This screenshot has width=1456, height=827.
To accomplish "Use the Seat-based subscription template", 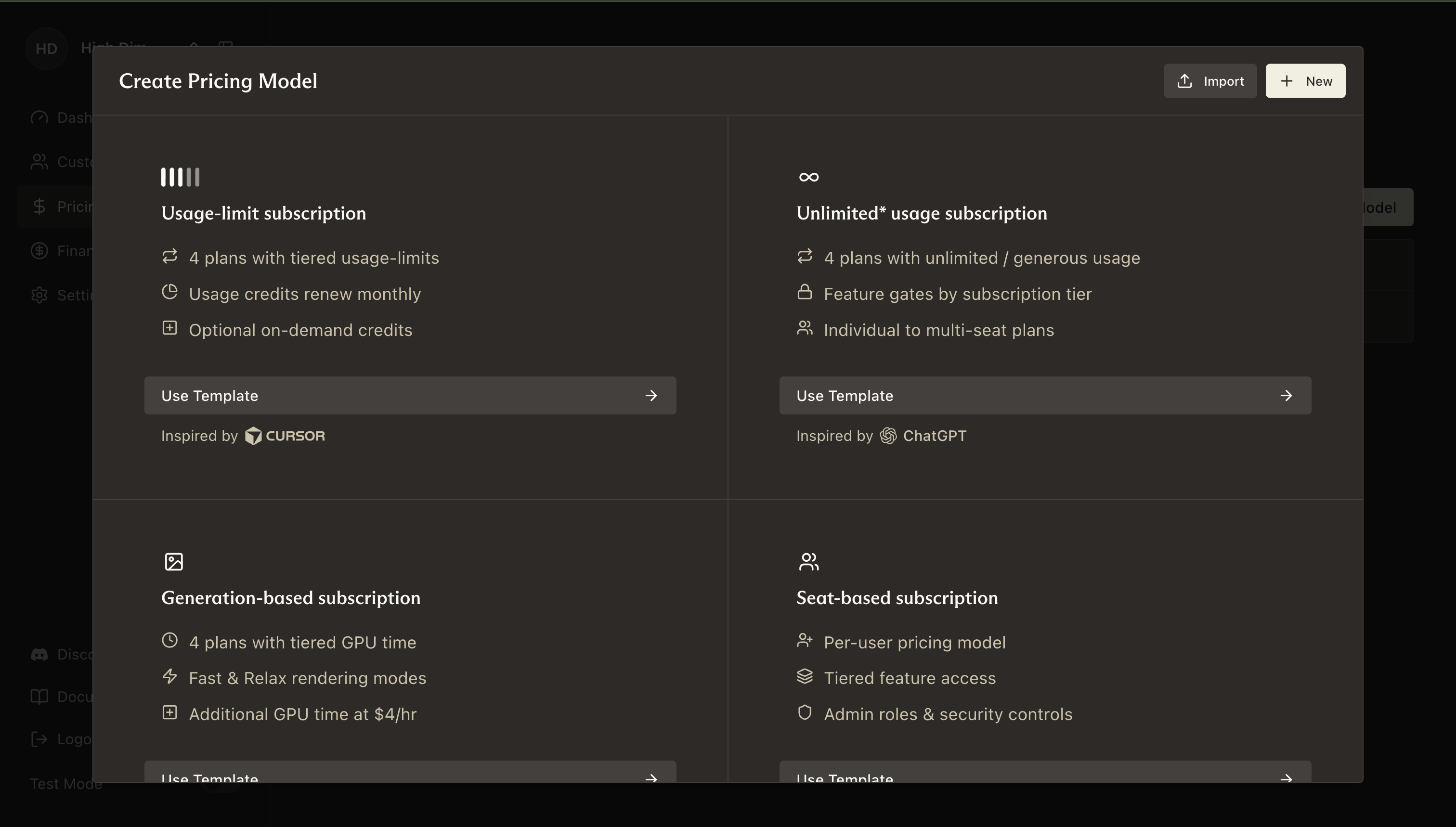I will 1045,773.
